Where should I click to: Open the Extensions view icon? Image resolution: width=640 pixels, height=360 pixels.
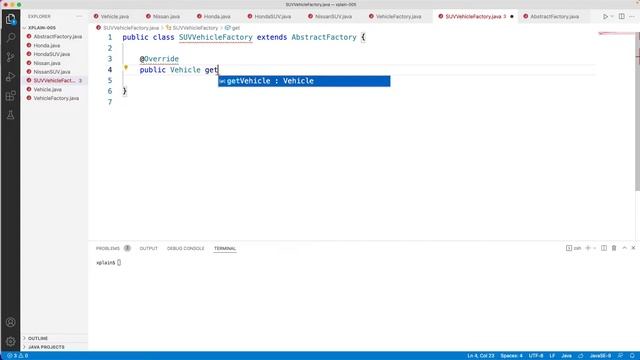[11, 96]
